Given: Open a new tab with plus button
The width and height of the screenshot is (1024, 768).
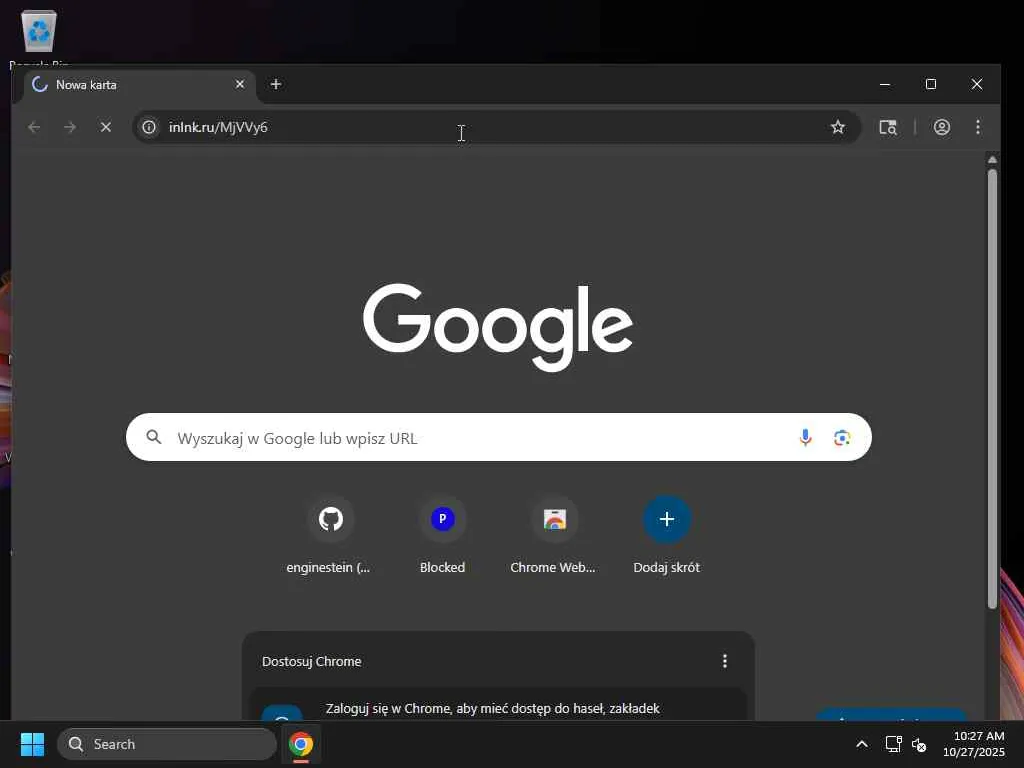Looking at the screenshot, I should [276, 84].
